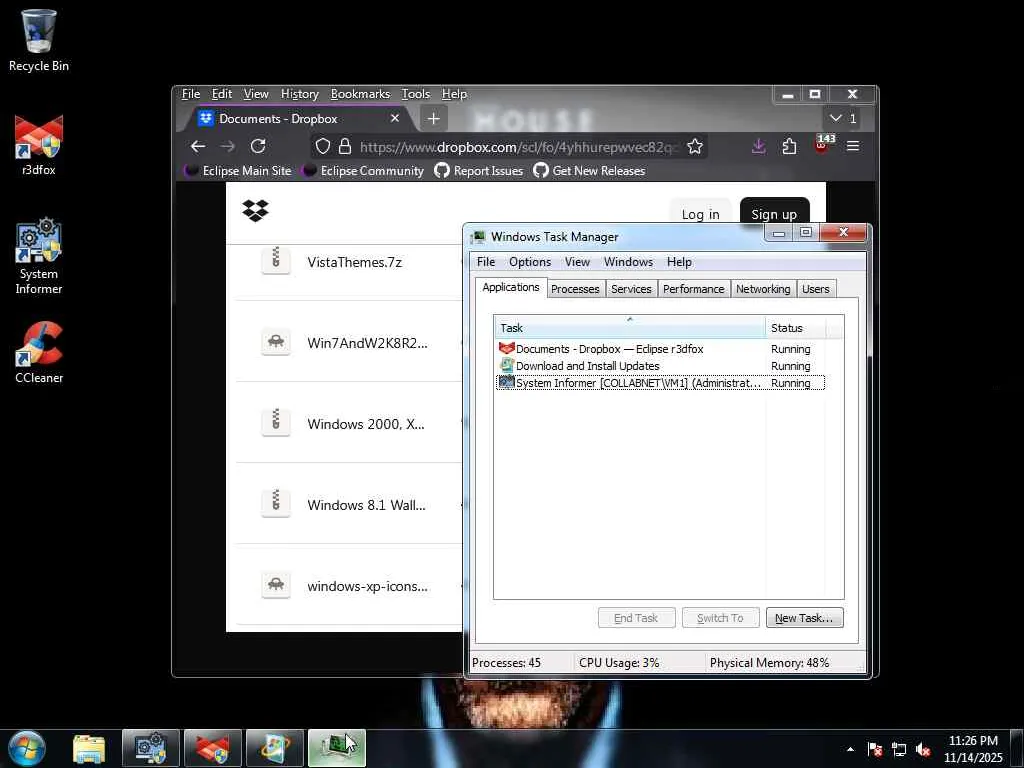Sort by the Status column header

795,328
